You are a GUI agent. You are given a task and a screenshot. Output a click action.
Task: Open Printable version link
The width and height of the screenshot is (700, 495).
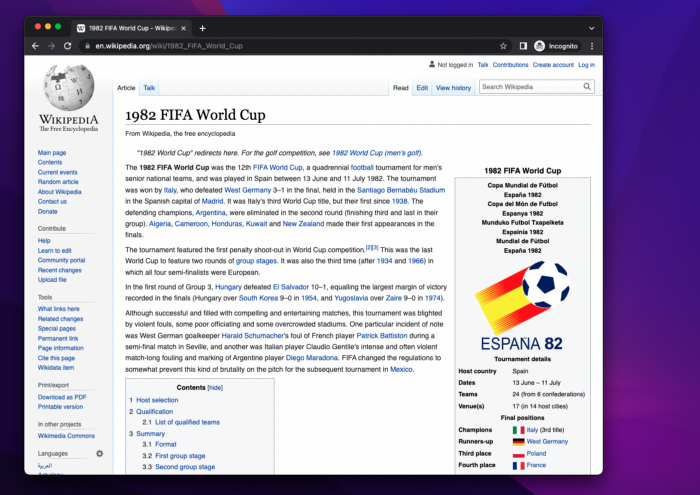(60, 407)
